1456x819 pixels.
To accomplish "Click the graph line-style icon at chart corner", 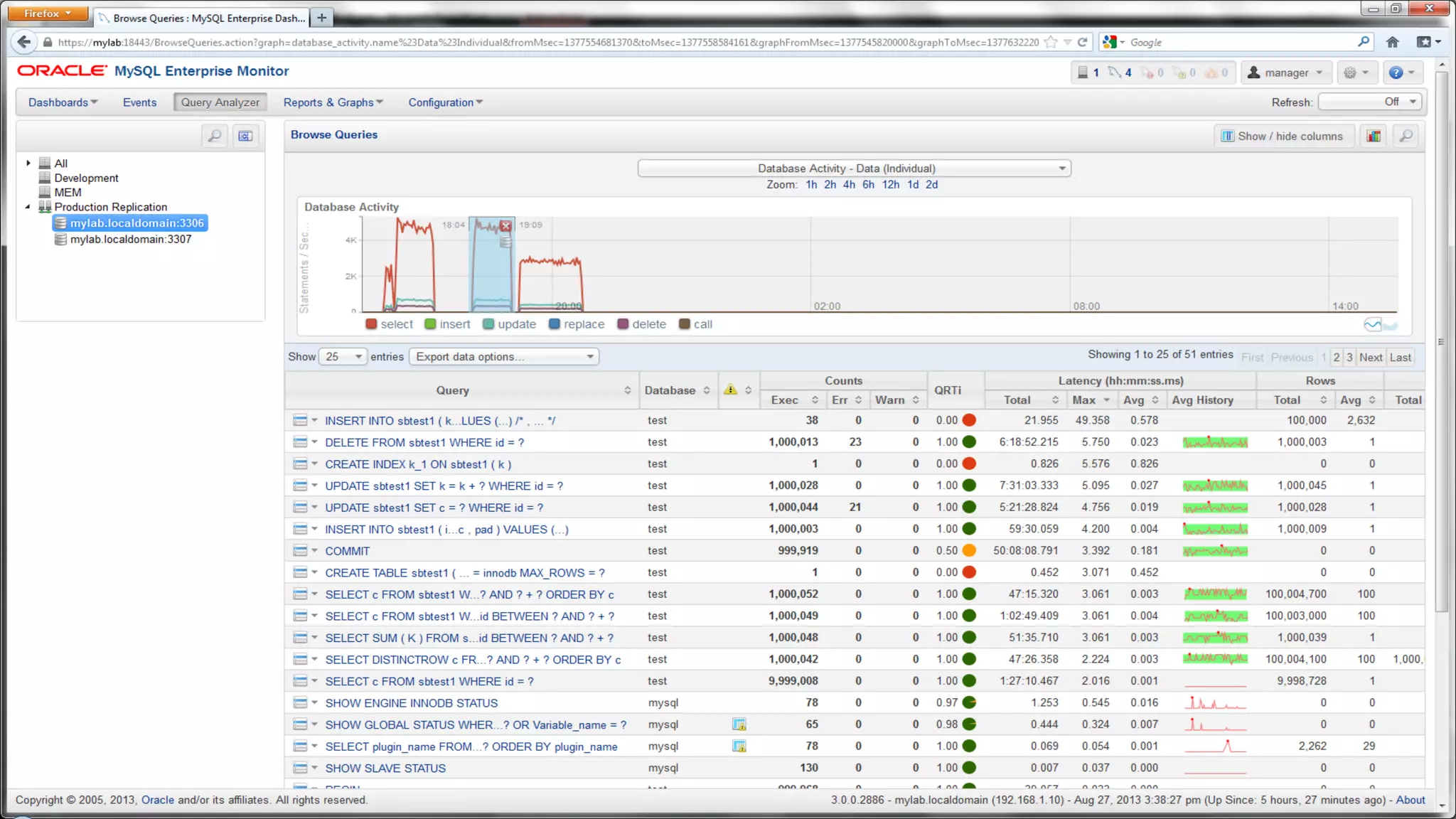I will point(1381,325).
